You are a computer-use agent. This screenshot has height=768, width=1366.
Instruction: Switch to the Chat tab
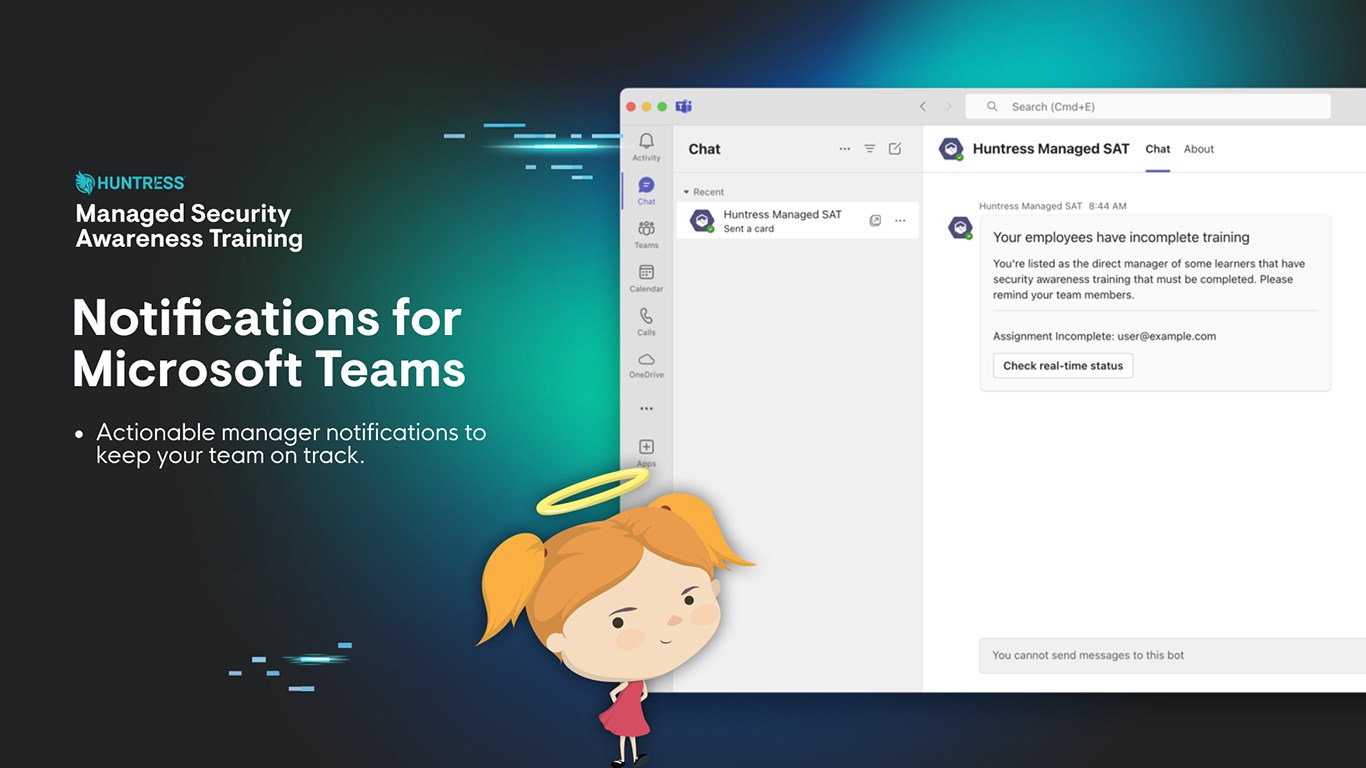1158,149
